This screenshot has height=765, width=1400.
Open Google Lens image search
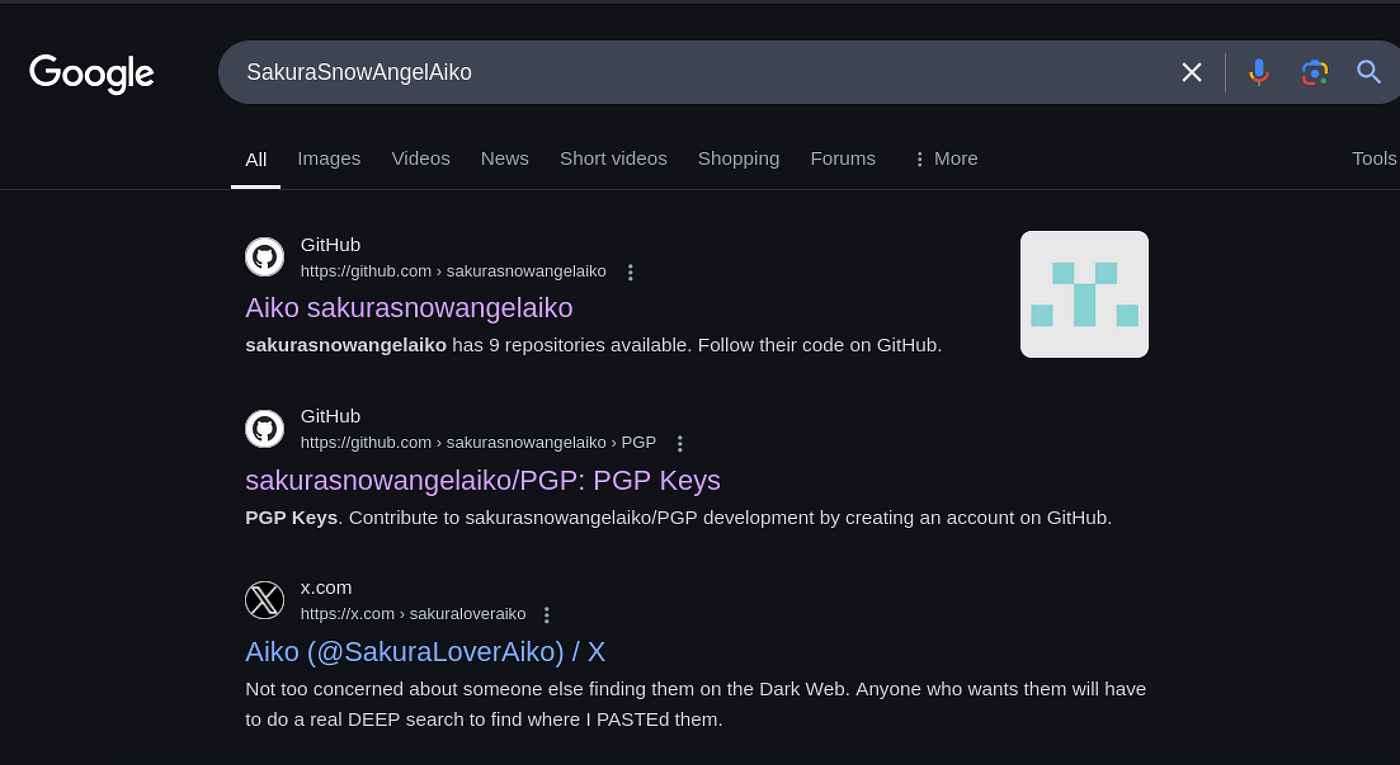1314,72
